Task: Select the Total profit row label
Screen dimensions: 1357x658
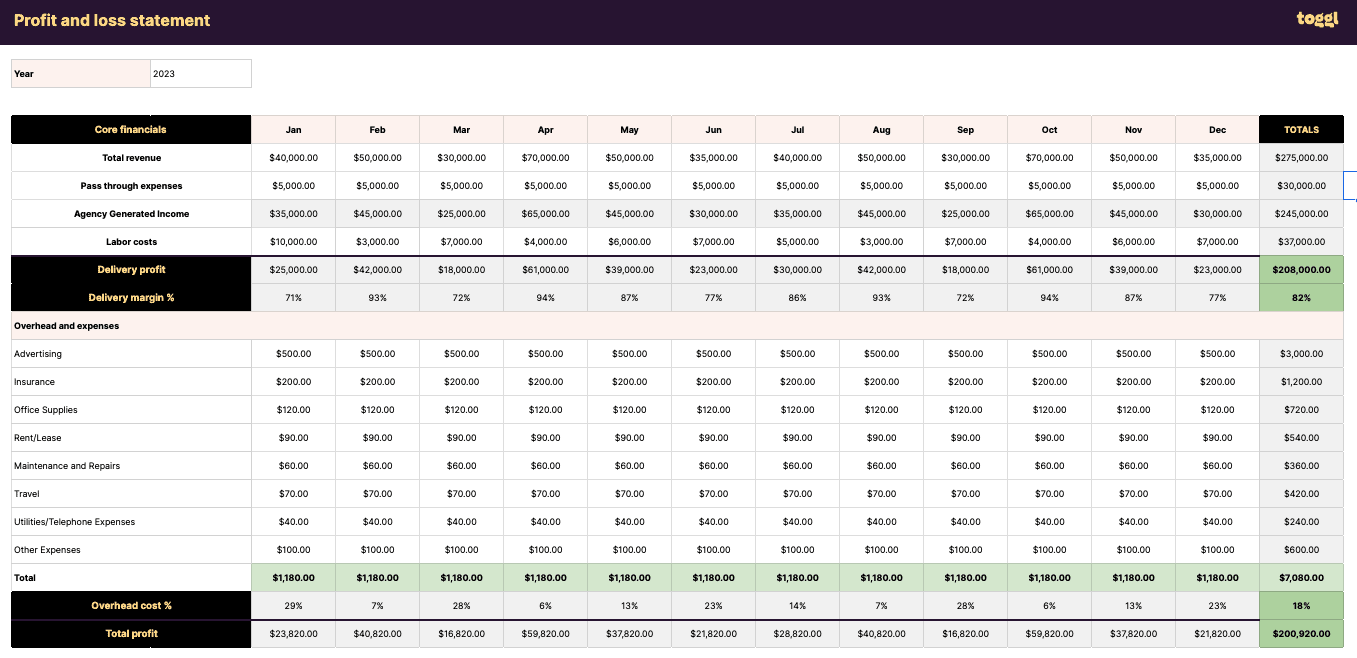Action: [x=131, y=634]
